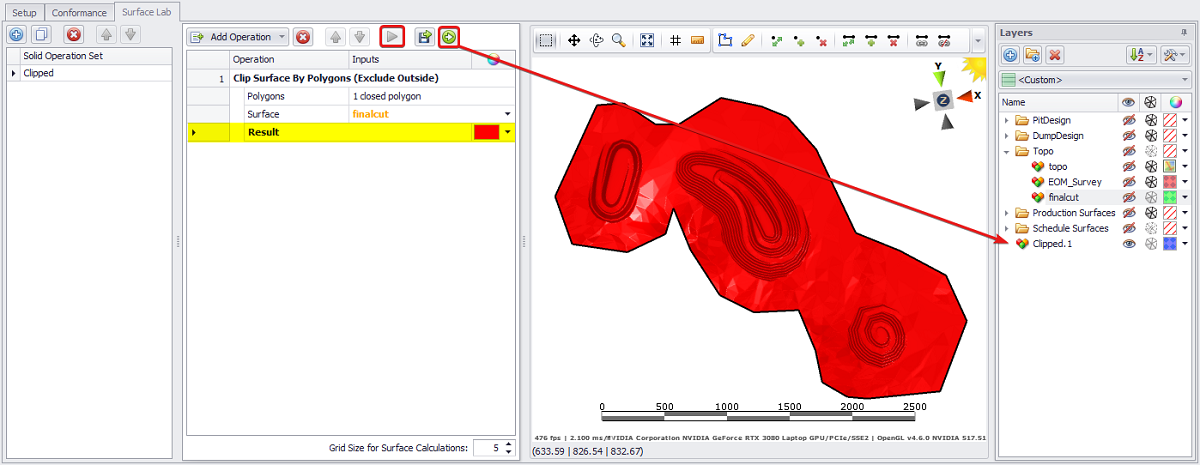Collapse the Topo folder

pyautogui.click(x=1007, y=151)
